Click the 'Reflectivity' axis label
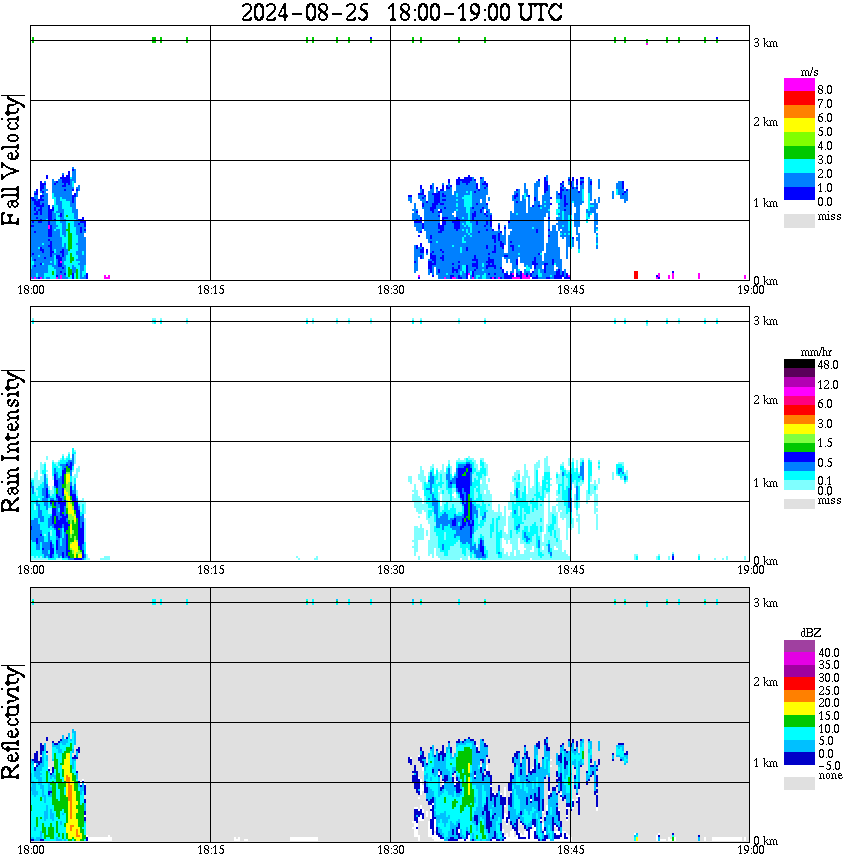850x868 pixels. coord(12,722)
